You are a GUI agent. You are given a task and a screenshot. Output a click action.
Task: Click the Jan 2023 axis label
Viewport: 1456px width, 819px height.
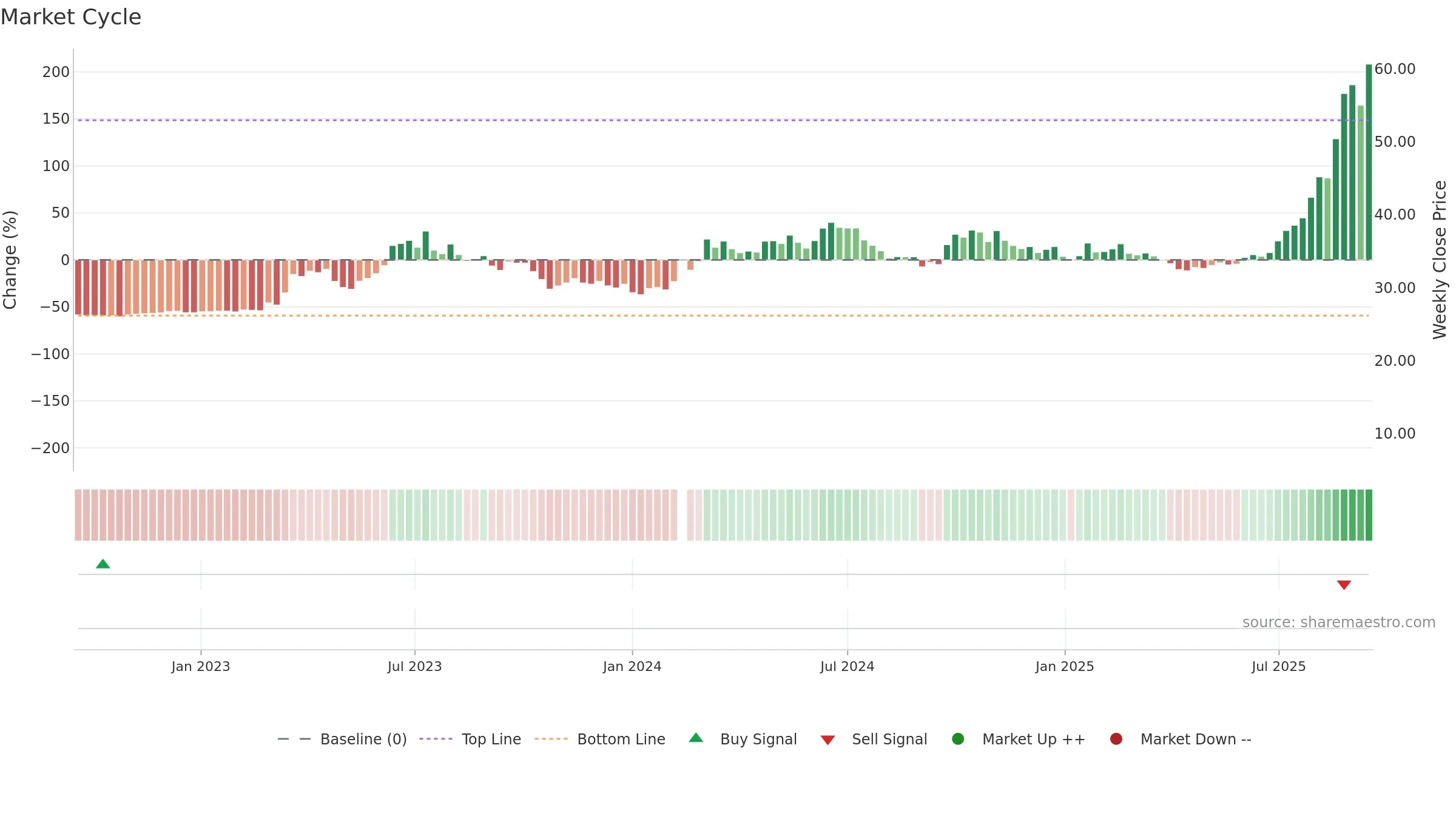(201, 667)
